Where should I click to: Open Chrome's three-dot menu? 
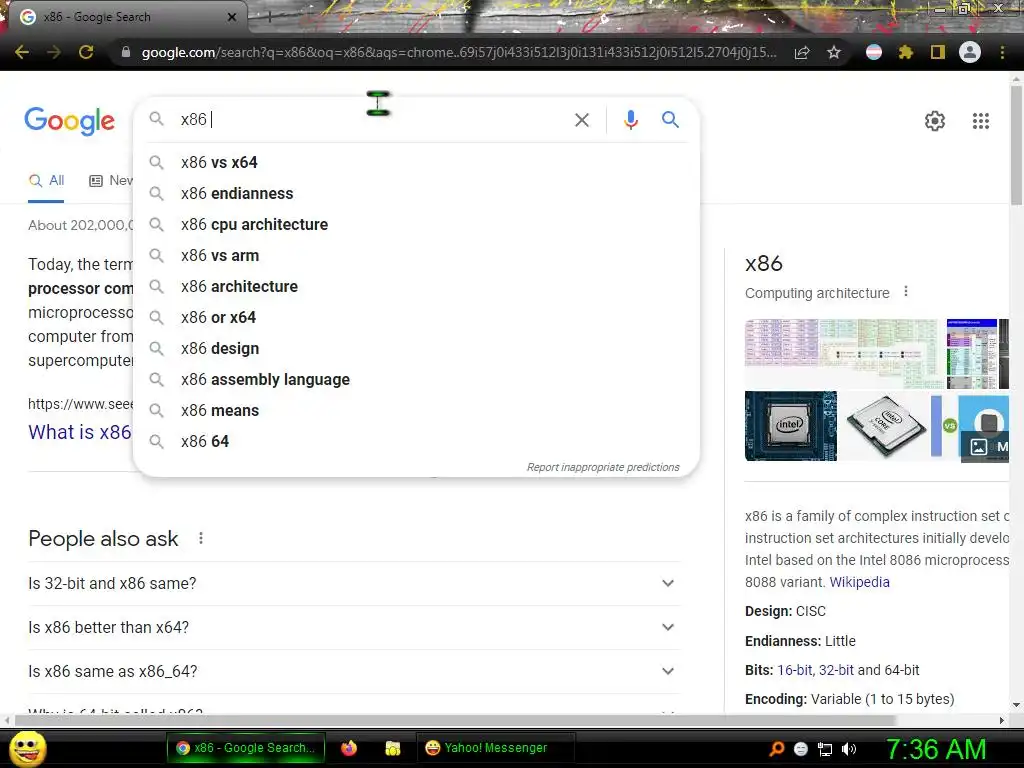coord(1002,52)
